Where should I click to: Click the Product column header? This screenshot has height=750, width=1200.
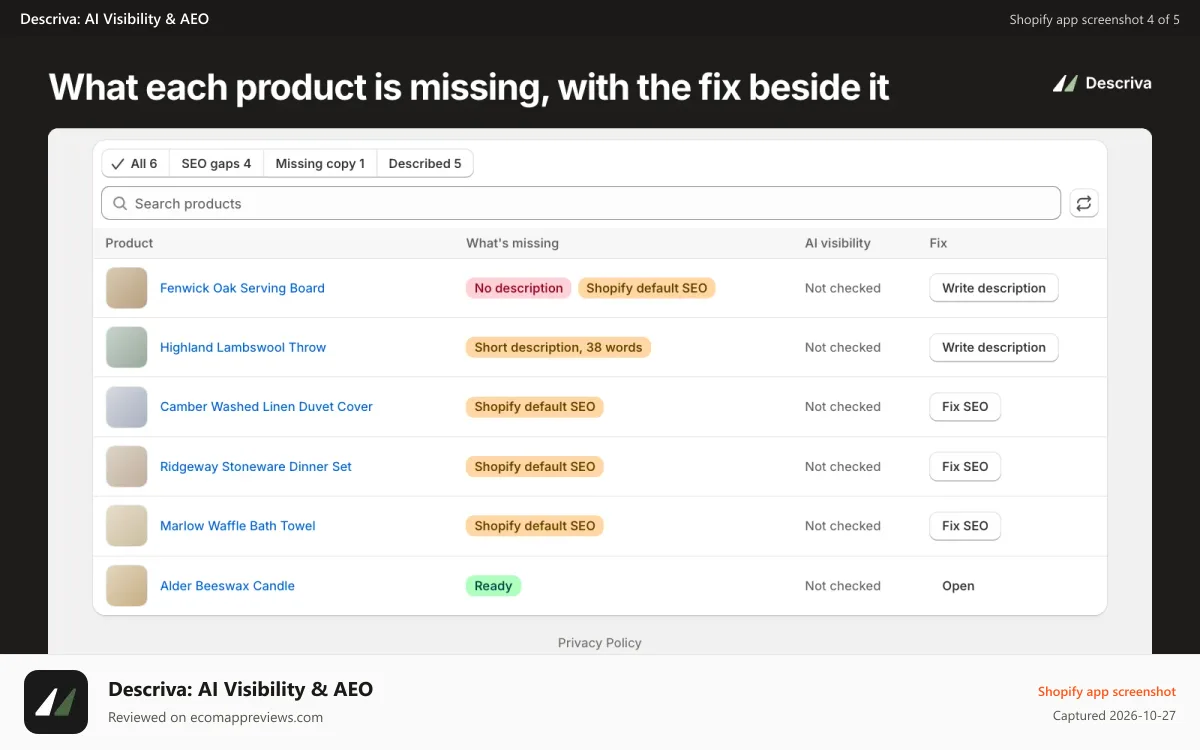click(x=129, y=243)
